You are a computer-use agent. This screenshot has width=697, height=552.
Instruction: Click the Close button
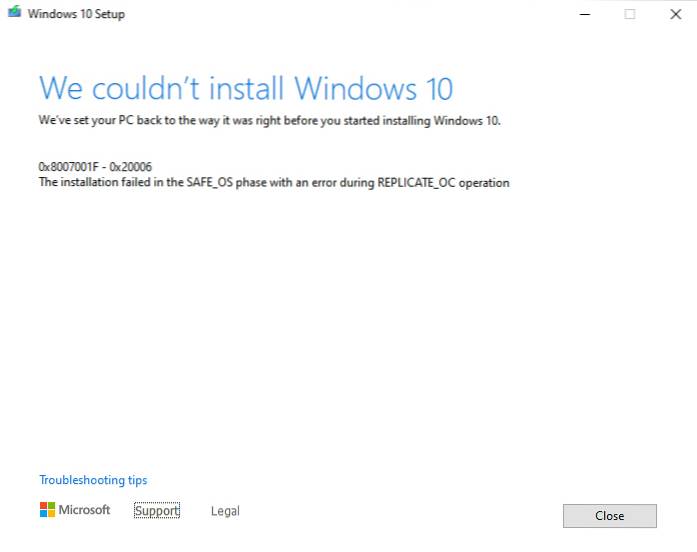click(610, 516)
